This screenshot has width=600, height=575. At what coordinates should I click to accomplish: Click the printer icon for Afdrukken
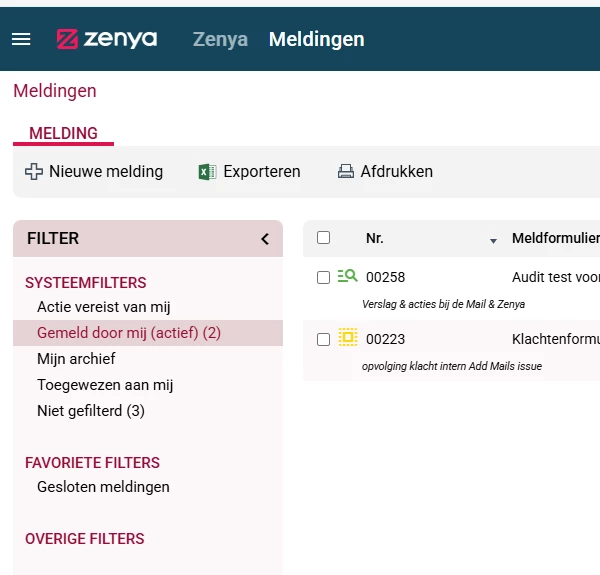(x=346, y=172)
